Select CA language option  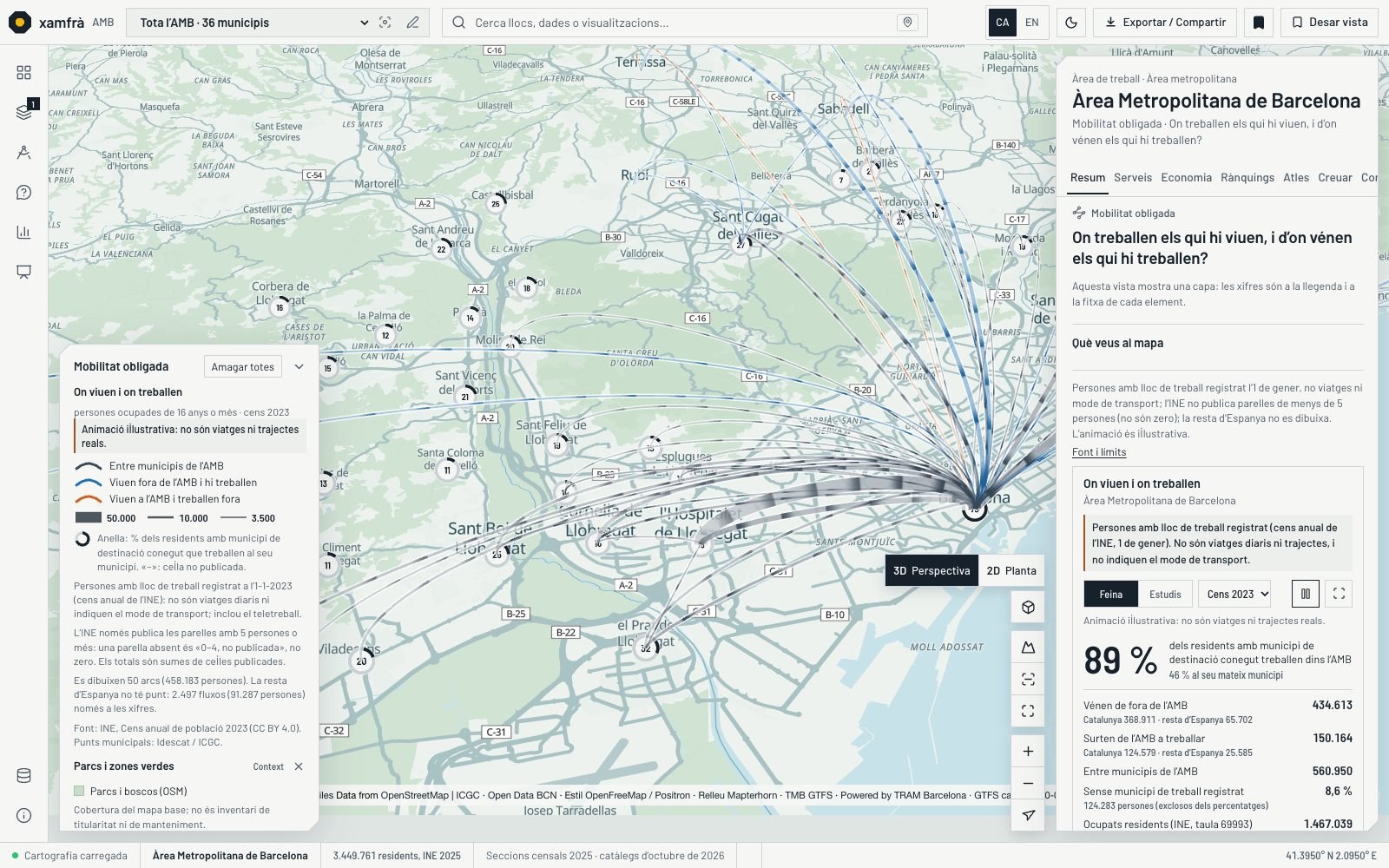[1003, 23]
